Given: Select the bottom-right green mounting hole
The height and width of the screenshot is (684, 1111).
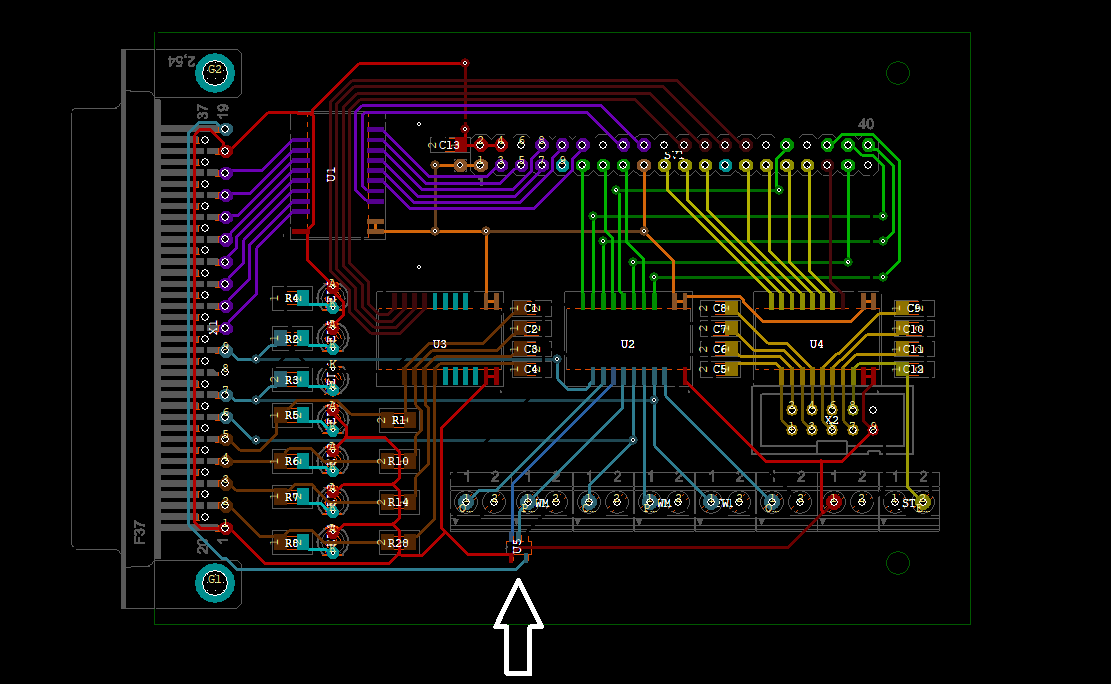Looking at the screenshot, I should (898, 563).
